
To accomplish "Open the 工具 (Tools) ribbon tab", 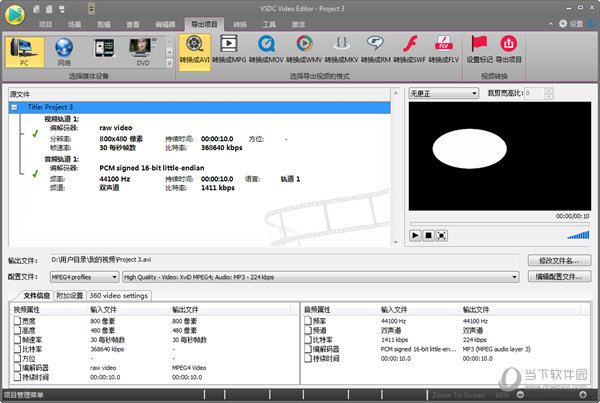I will (x=269, y=24).
